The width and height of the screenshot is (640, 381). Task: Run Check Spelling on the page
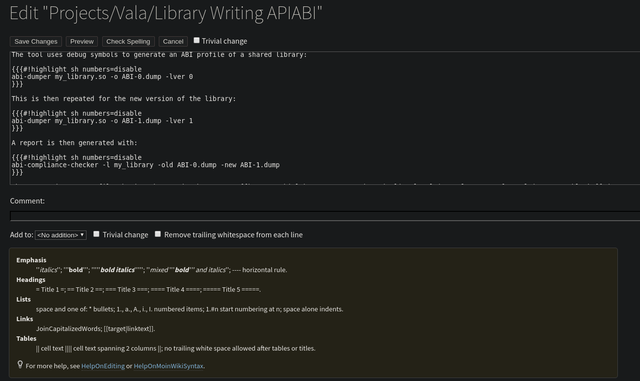tap(128, 41)
